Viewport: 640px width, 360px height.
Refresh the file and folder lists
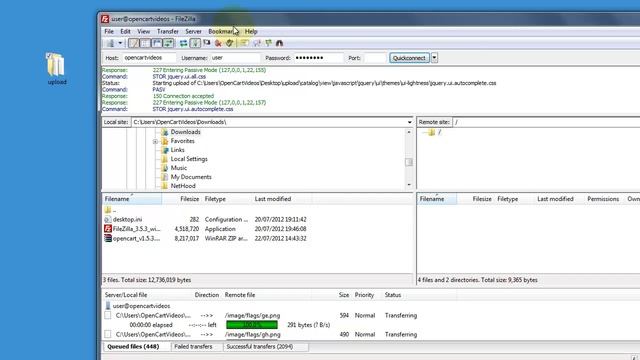coord(184,43)
